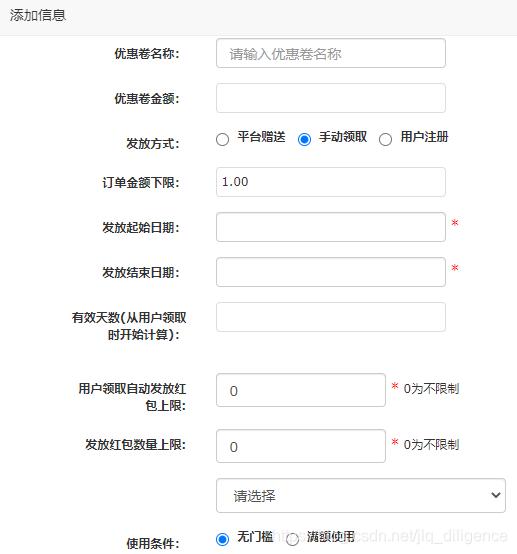Choose the 用户注册 radio option
The width and height of the screenshot is (517, 554).
385,140
